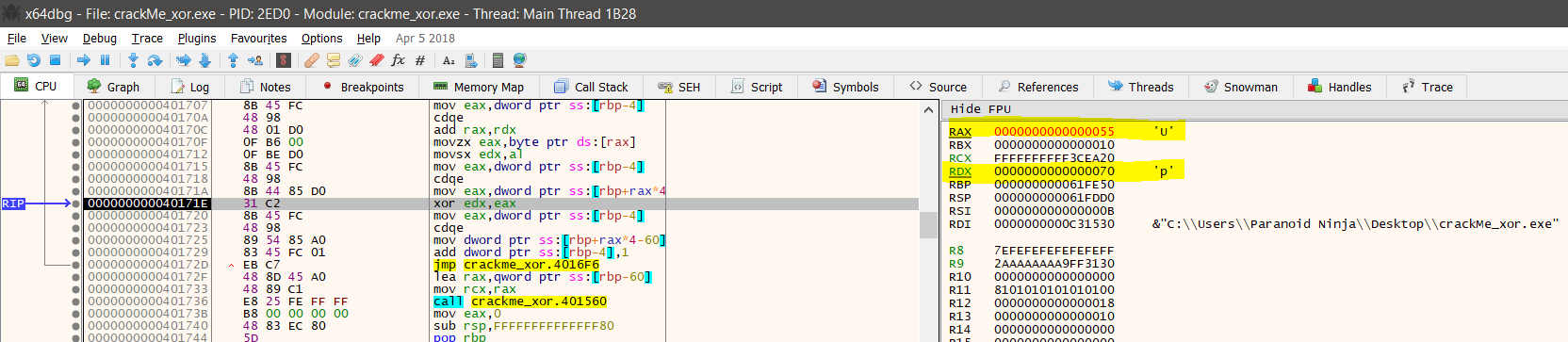Screen dimensions: 1568x342
Task: Open the View menu
Action: click(55, 38)
